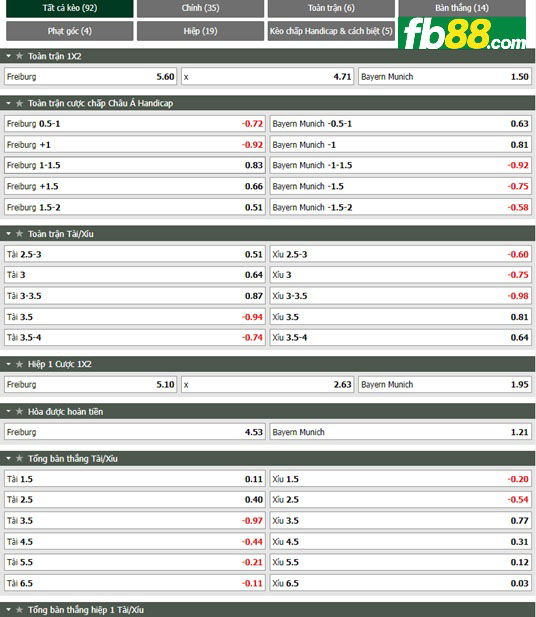Pick Bayern Munich -1-1.5 at -0.92

pyautogui.click(x=401, y=165)
